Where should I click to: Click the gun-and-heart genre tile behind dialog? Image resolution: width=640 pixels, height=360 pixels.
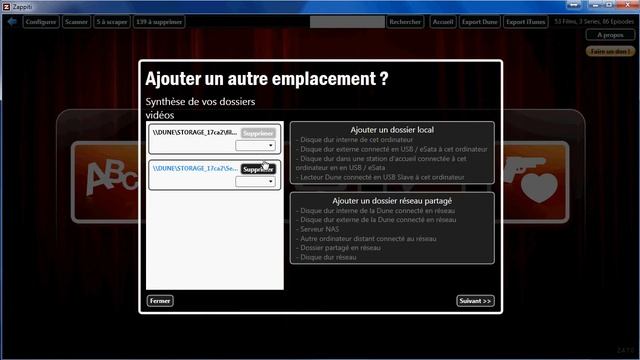click(536, 182)
